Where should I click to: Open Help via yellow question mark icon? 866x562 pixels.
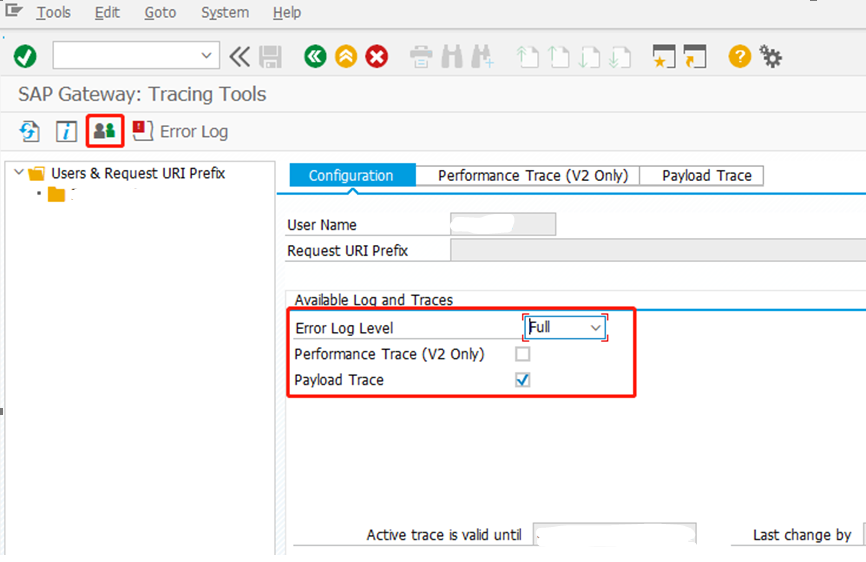(740, 56)
